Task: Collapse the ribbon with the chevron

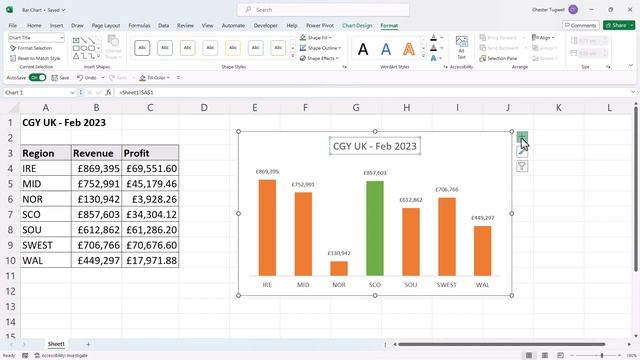Action: pos(631,65)
